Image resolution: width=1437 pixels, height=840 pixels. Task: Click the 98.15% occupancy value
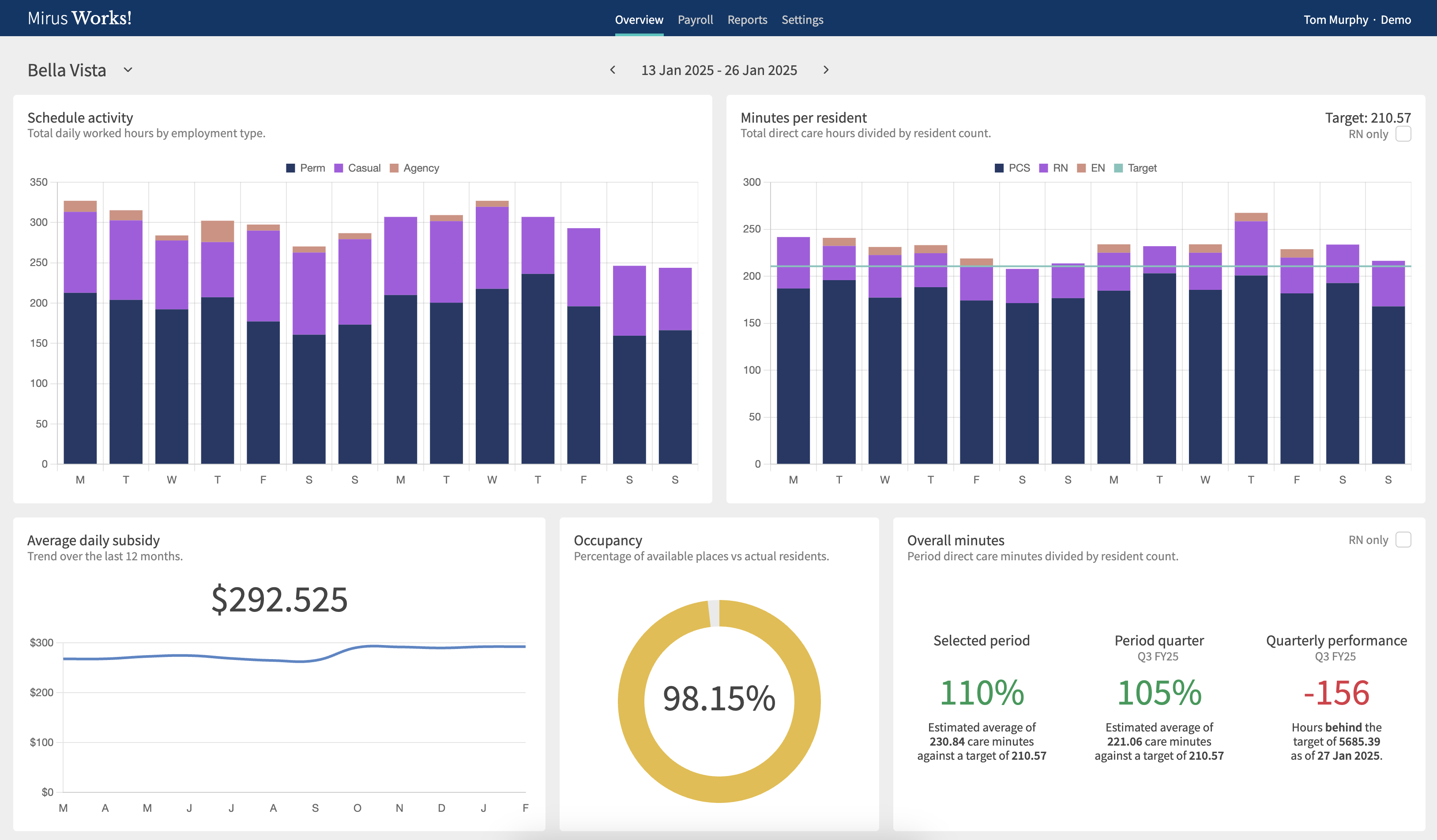point(719,698)
